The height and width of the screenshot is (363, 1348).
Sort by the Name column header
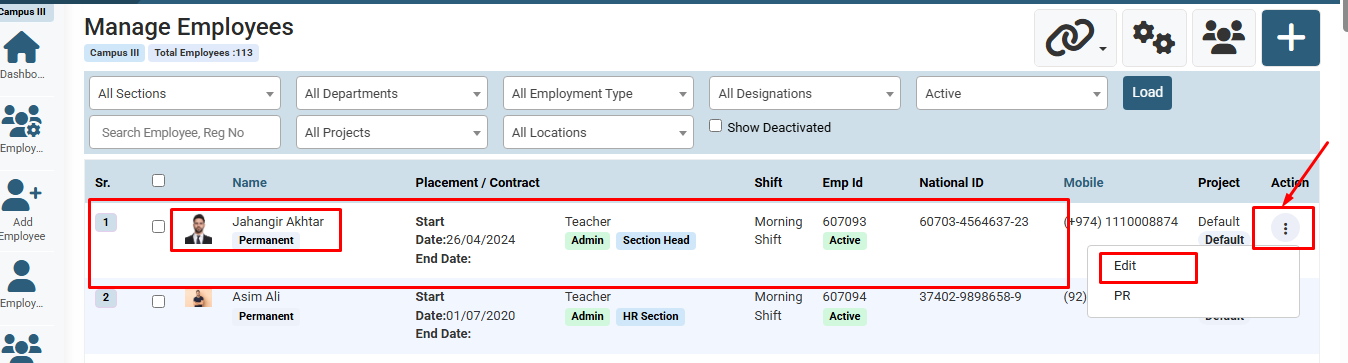250,182
